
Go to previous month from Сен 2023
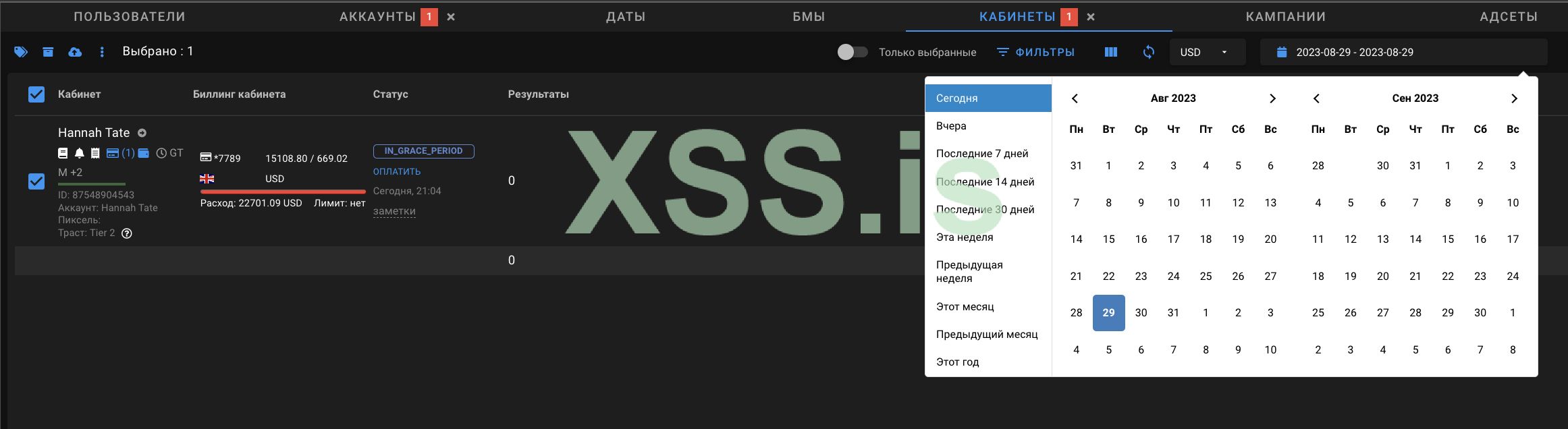tap(1316, 98)
